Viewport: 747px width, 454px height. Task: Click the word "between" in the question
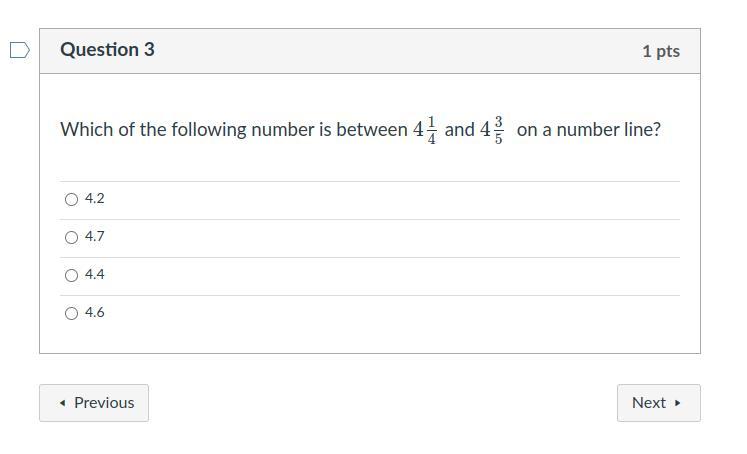pyautogui.click(x=371, y=130)
